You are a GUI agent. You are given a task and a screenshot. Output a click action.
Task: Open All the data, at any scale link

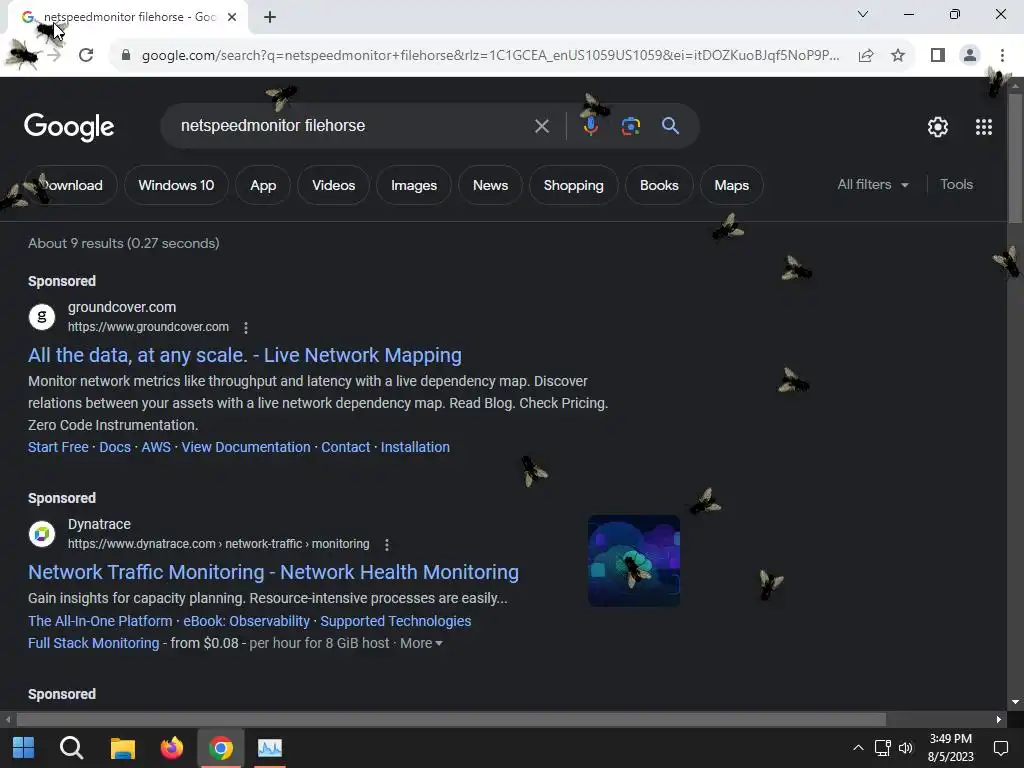(x=245, y=355)
